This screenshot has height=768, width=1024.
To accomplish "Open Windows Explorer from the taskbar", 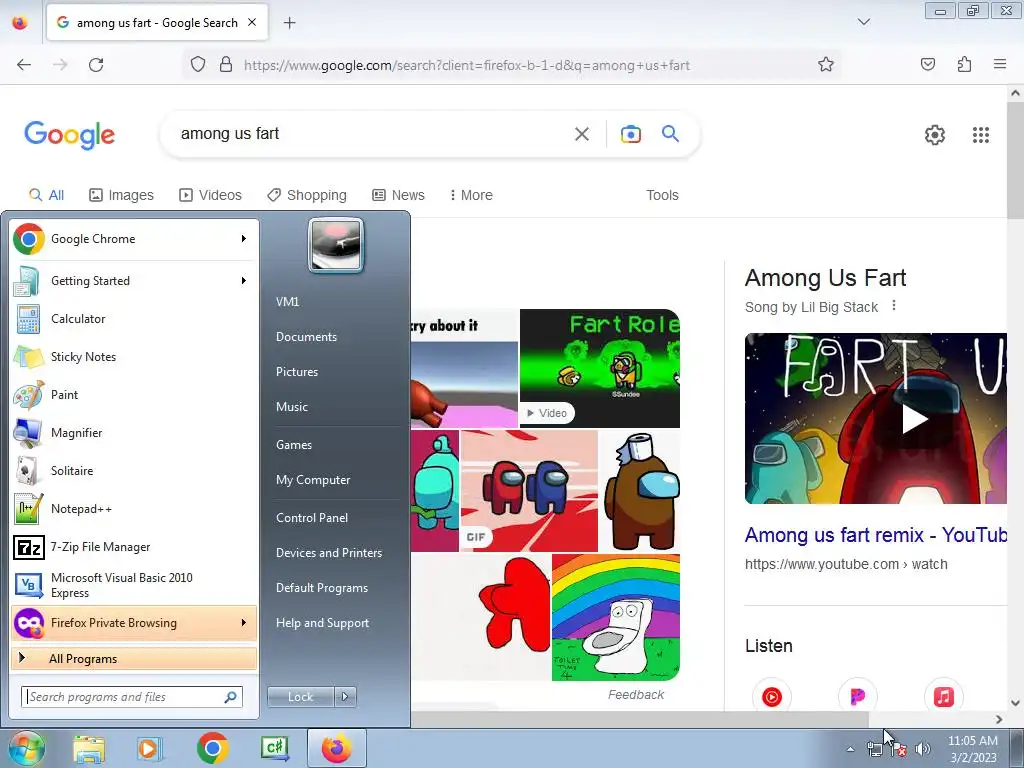I will point(89,748).
